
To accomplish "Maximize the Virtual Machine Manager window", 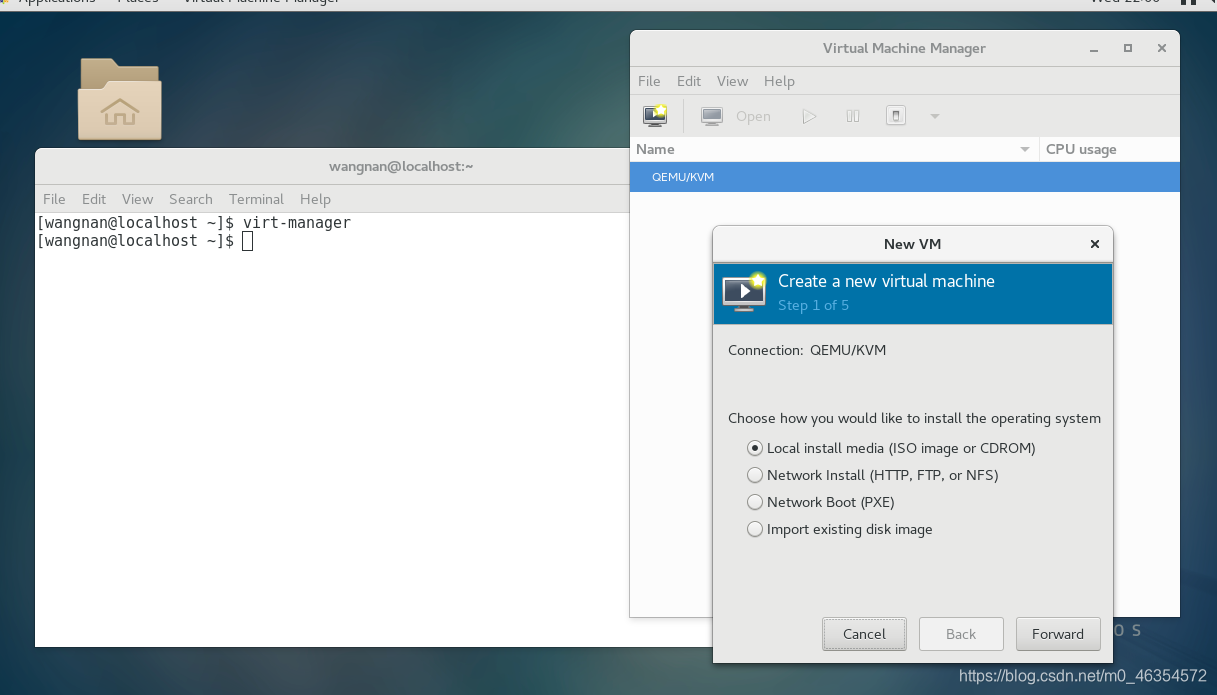I will click(x=1128, y=48).
